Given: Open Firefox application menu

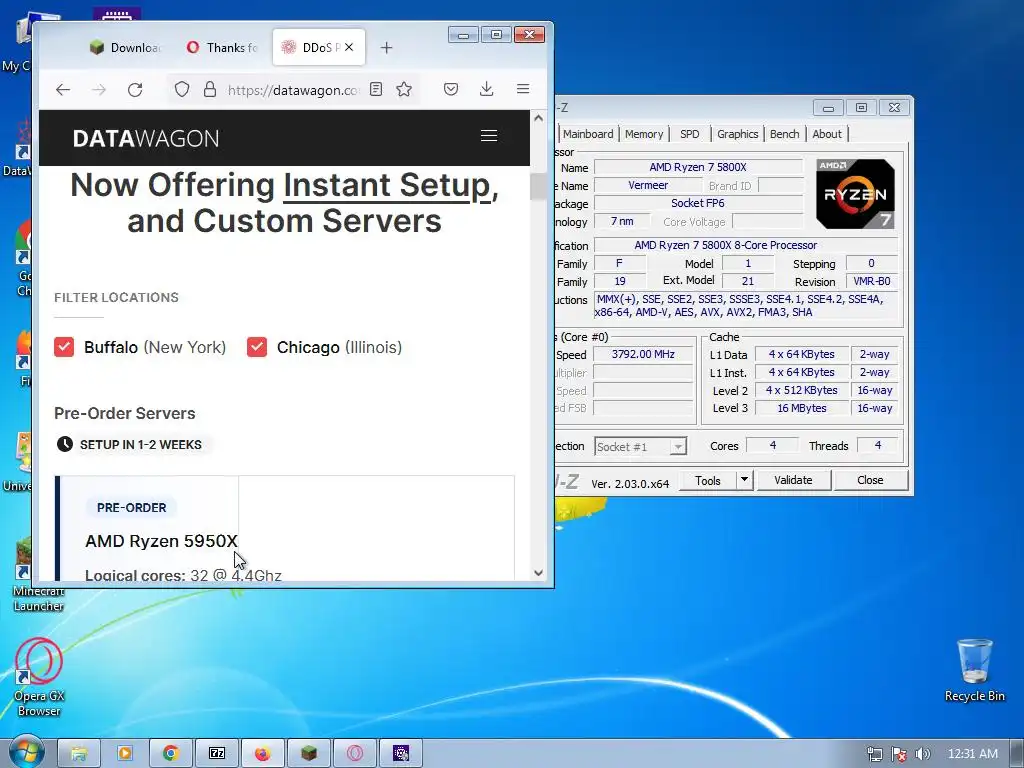Looking at the screenshot, I should [522, 89].
